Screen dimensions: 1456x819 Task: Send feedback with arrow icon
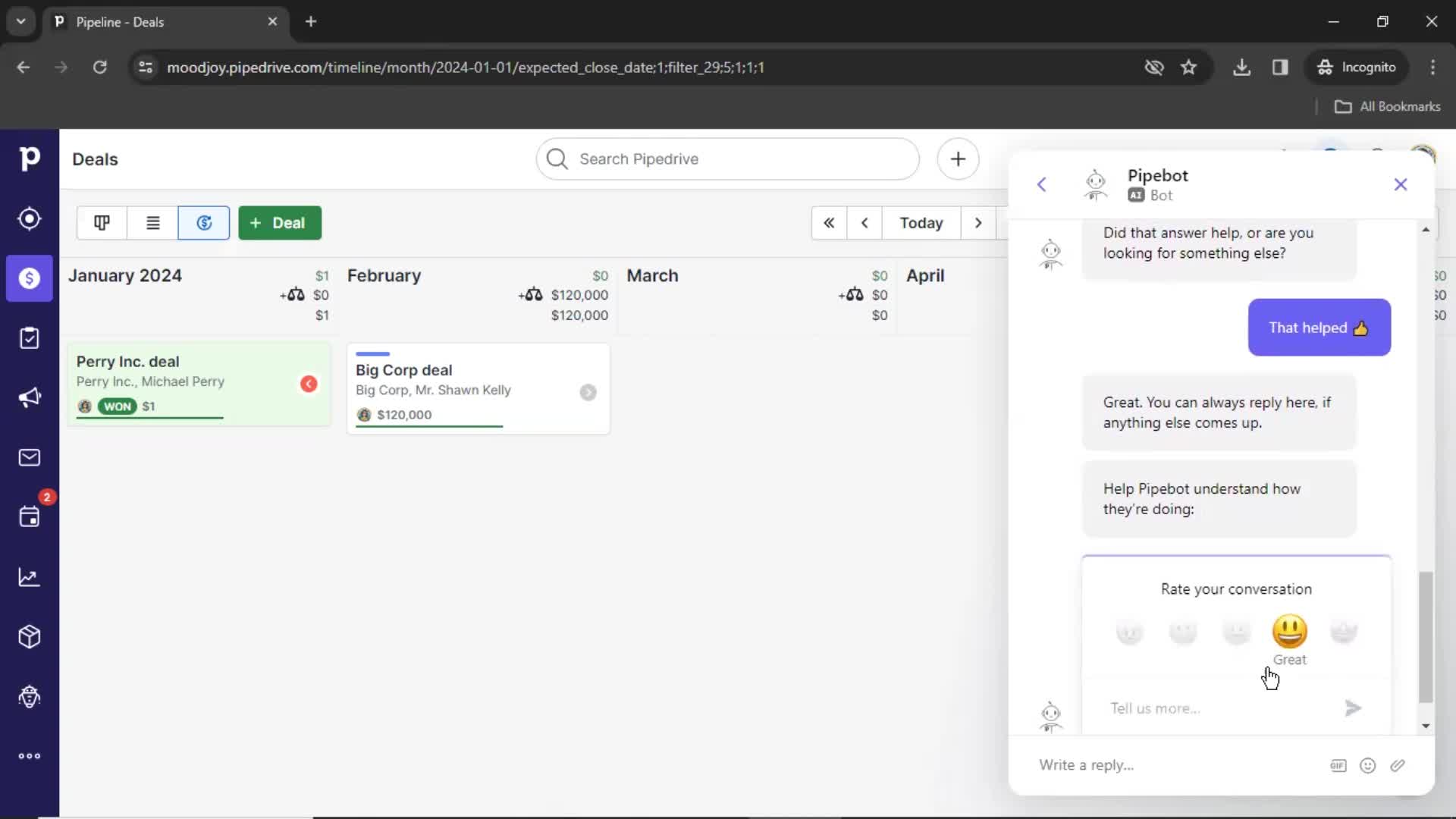(x=1353, y=708)
